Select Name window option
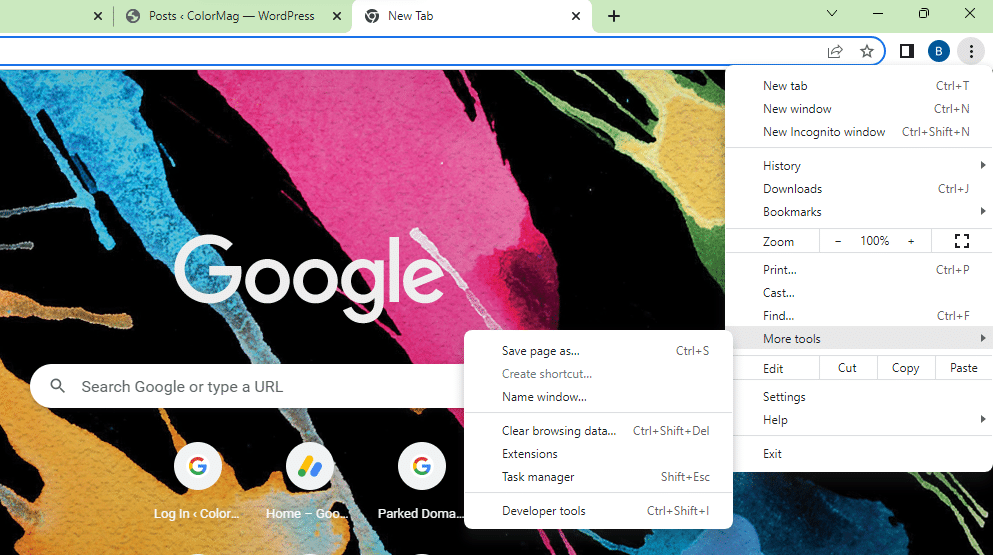The image size is (993, 555). [598, 397]
